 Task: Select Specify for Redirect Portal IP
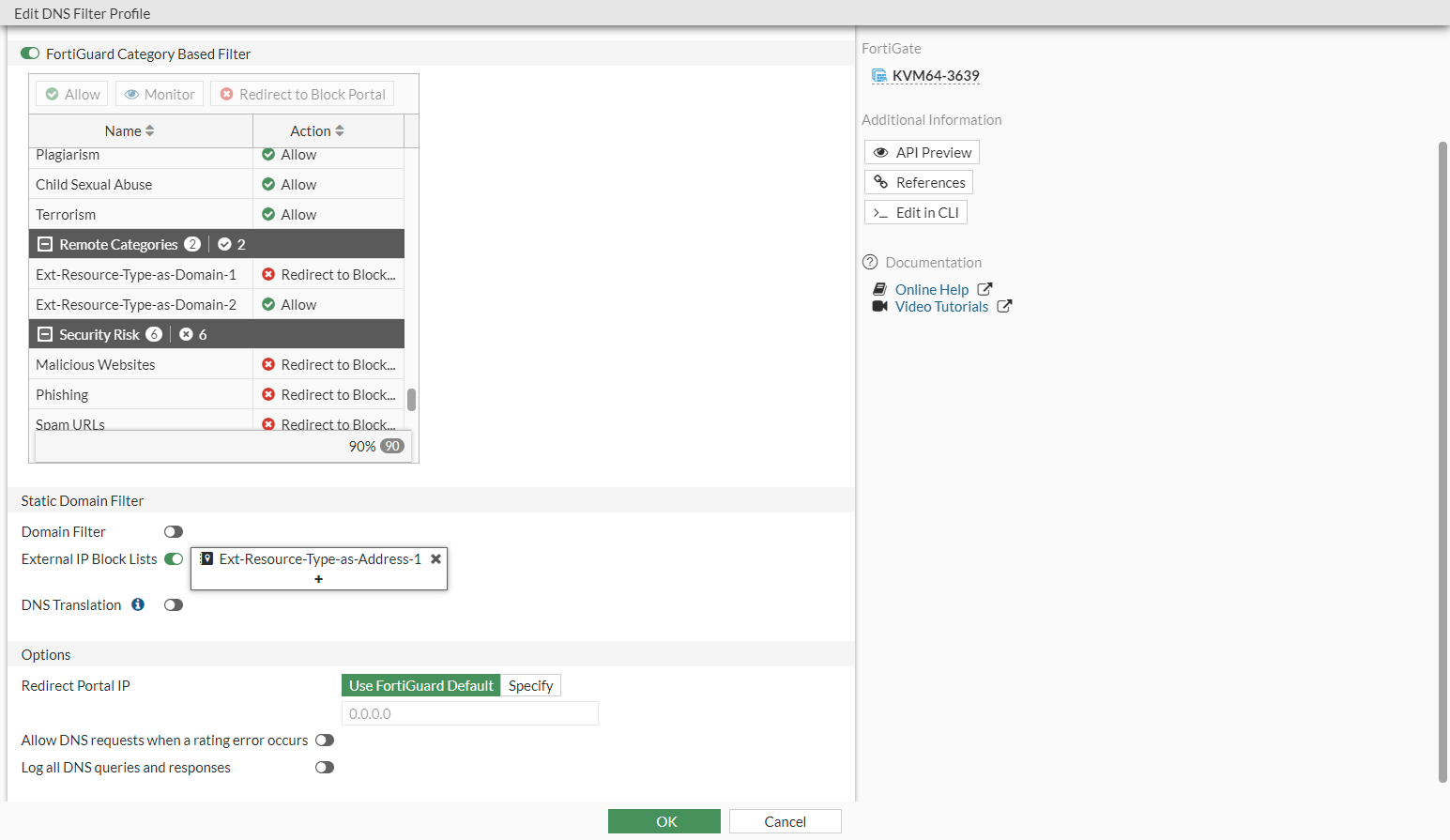pos(530,686)
